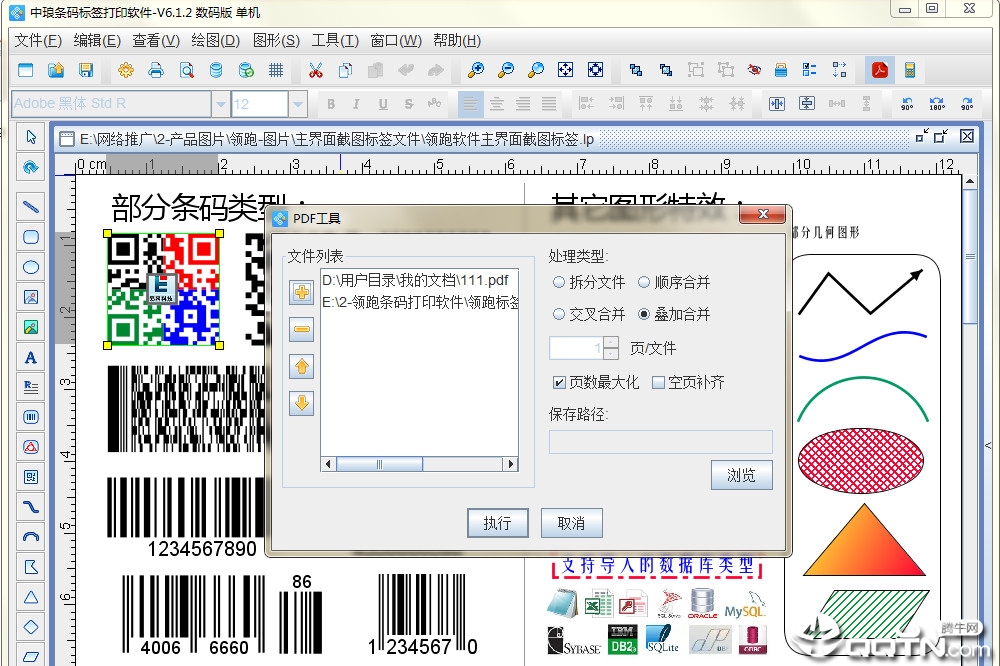Image resolution: width=1000 pixels, height=666 pixels.
Task: Expand the font size dropdown
Action: [298, 103]
